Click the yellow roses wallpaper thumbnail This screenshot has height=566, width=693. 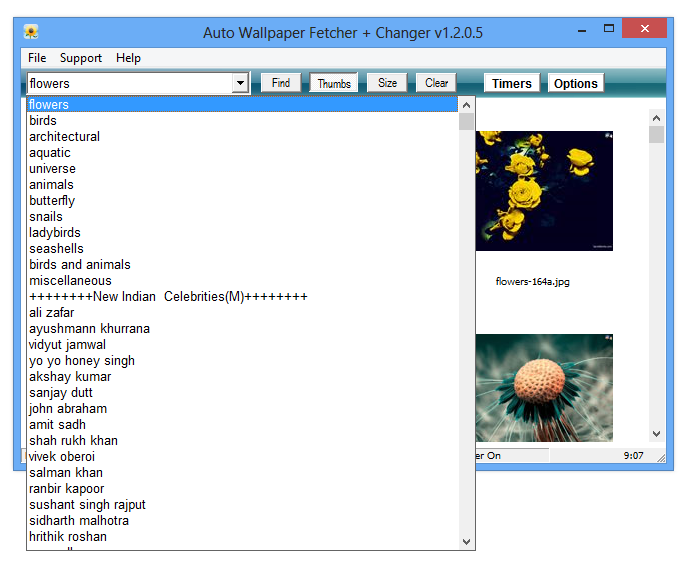coord(544,191)
